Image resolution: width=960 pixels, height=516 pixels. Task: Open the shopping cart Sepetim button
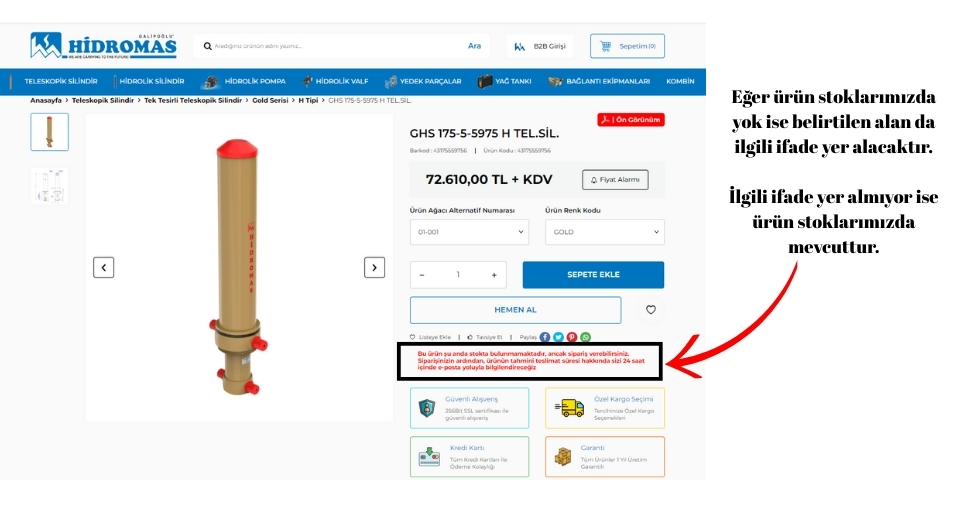(x=628, y=46)
